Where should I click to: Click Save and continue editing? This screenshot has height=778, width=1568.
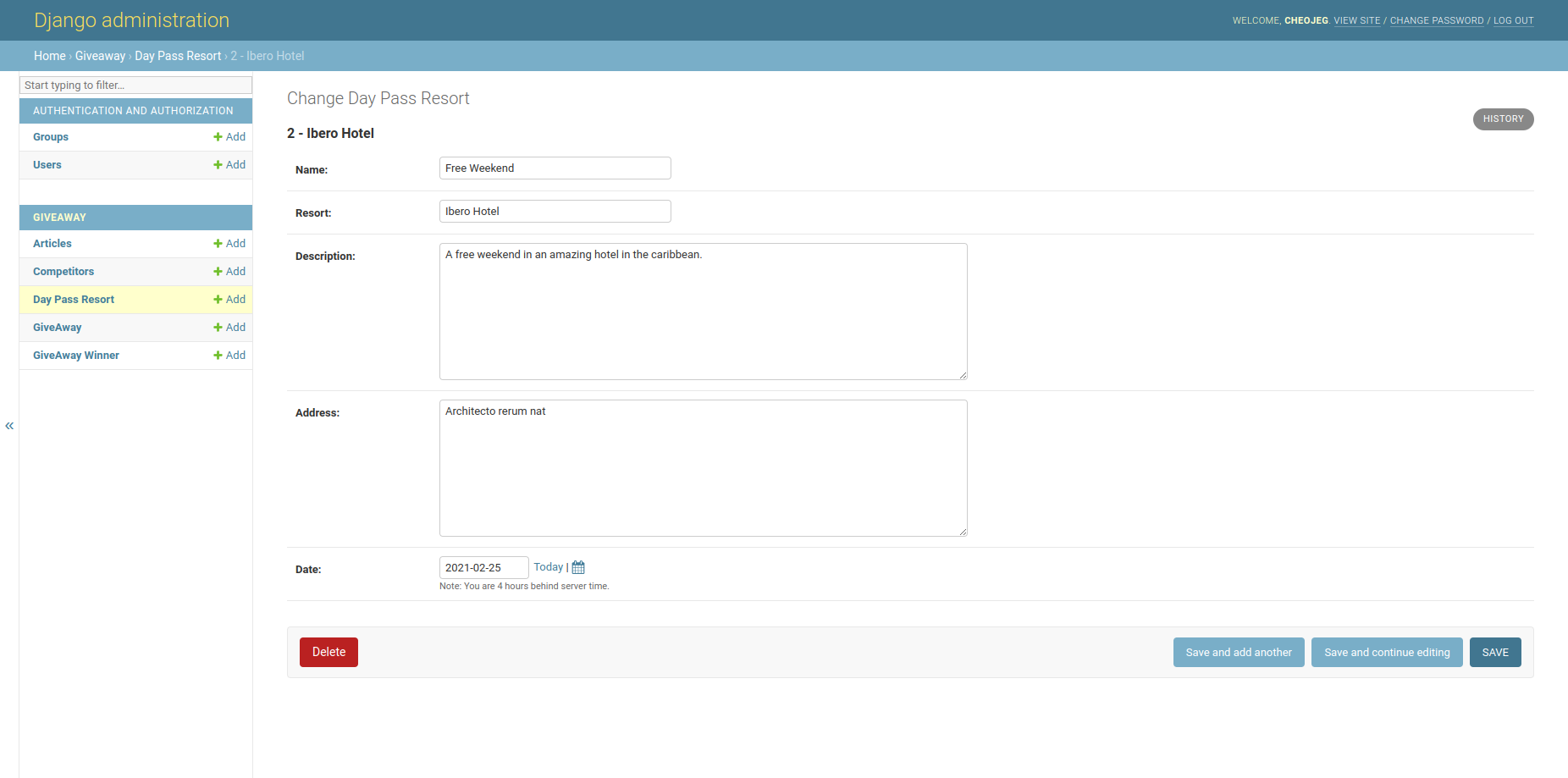(1387, 652)
